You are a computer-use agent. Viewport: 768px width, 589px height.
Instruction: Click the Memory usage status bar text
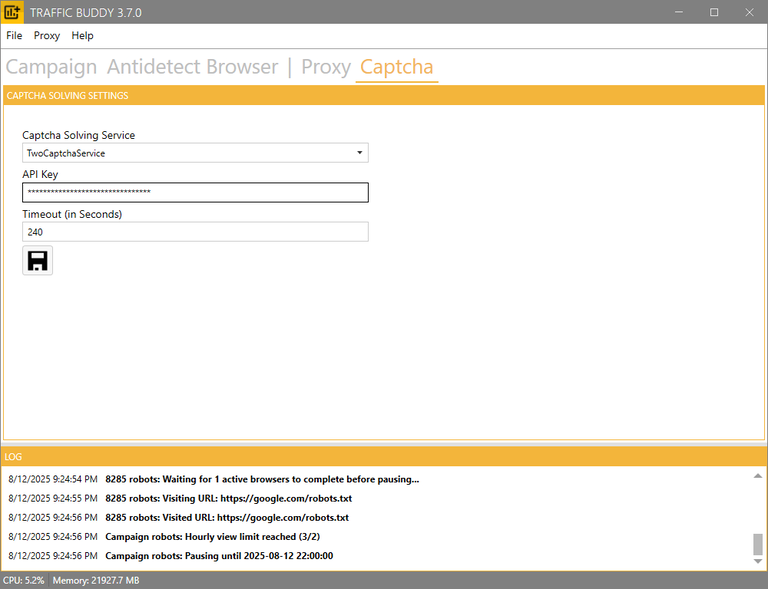(96, 580)
